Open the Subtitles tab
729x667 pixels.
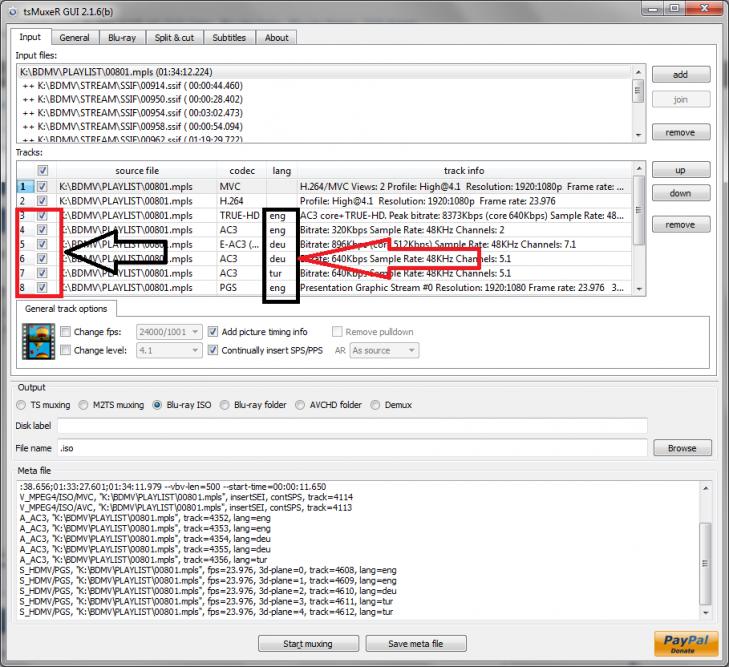click(x=229, y=38)
